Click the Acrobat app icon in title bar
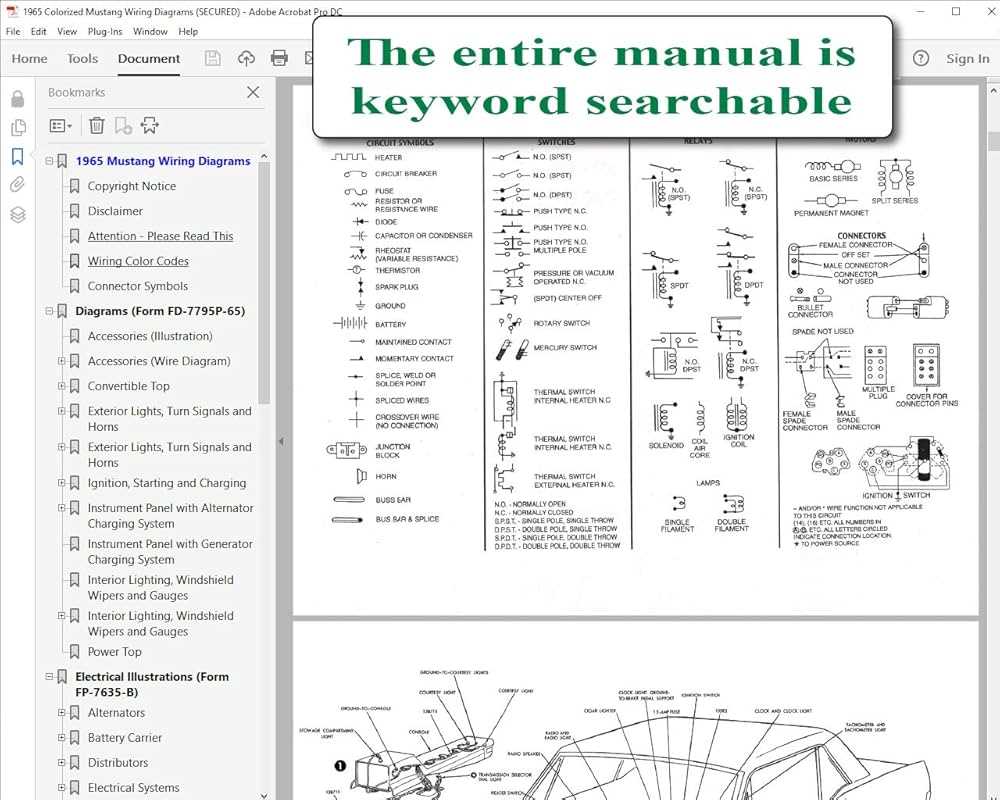The height and width of the screenshot is (800, 1000). tap(11, 11)
